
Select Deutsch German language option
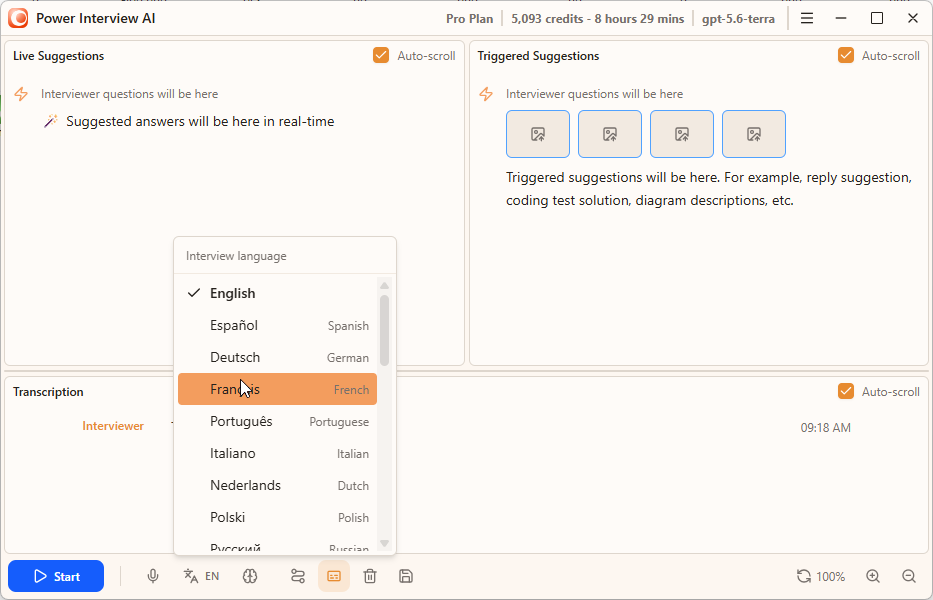[277, 358]
